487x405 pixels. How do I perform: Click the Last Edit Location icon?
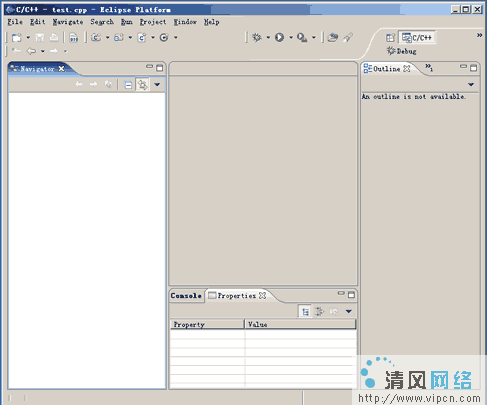(16, 51)
